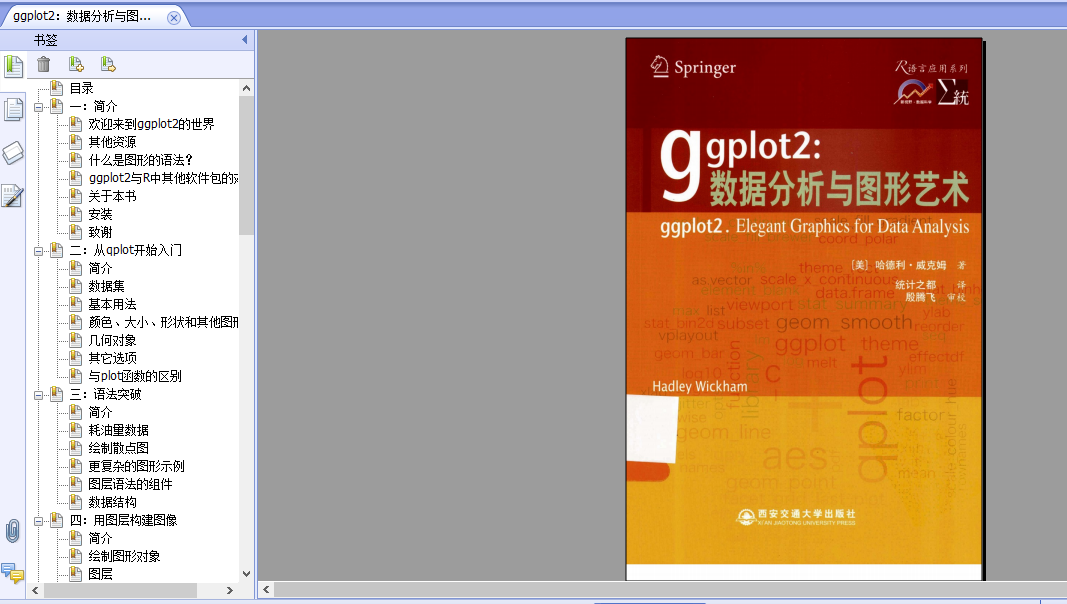Go to 其它选项 bookmark
This screenshot has width=1067, height=604.
(112, 358)
